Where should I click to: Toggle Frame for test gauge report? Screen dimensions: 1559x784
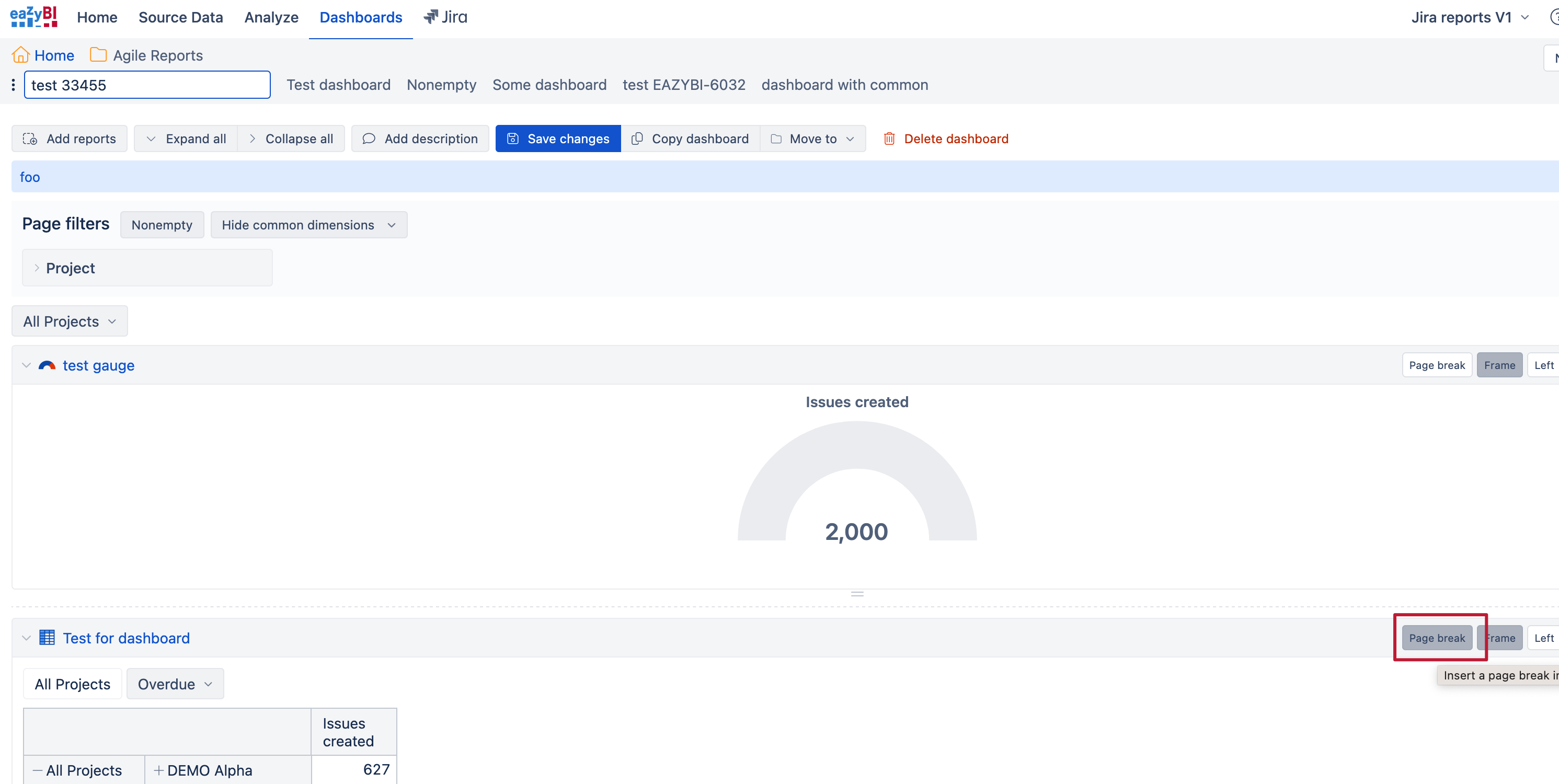click(1499, 365)
